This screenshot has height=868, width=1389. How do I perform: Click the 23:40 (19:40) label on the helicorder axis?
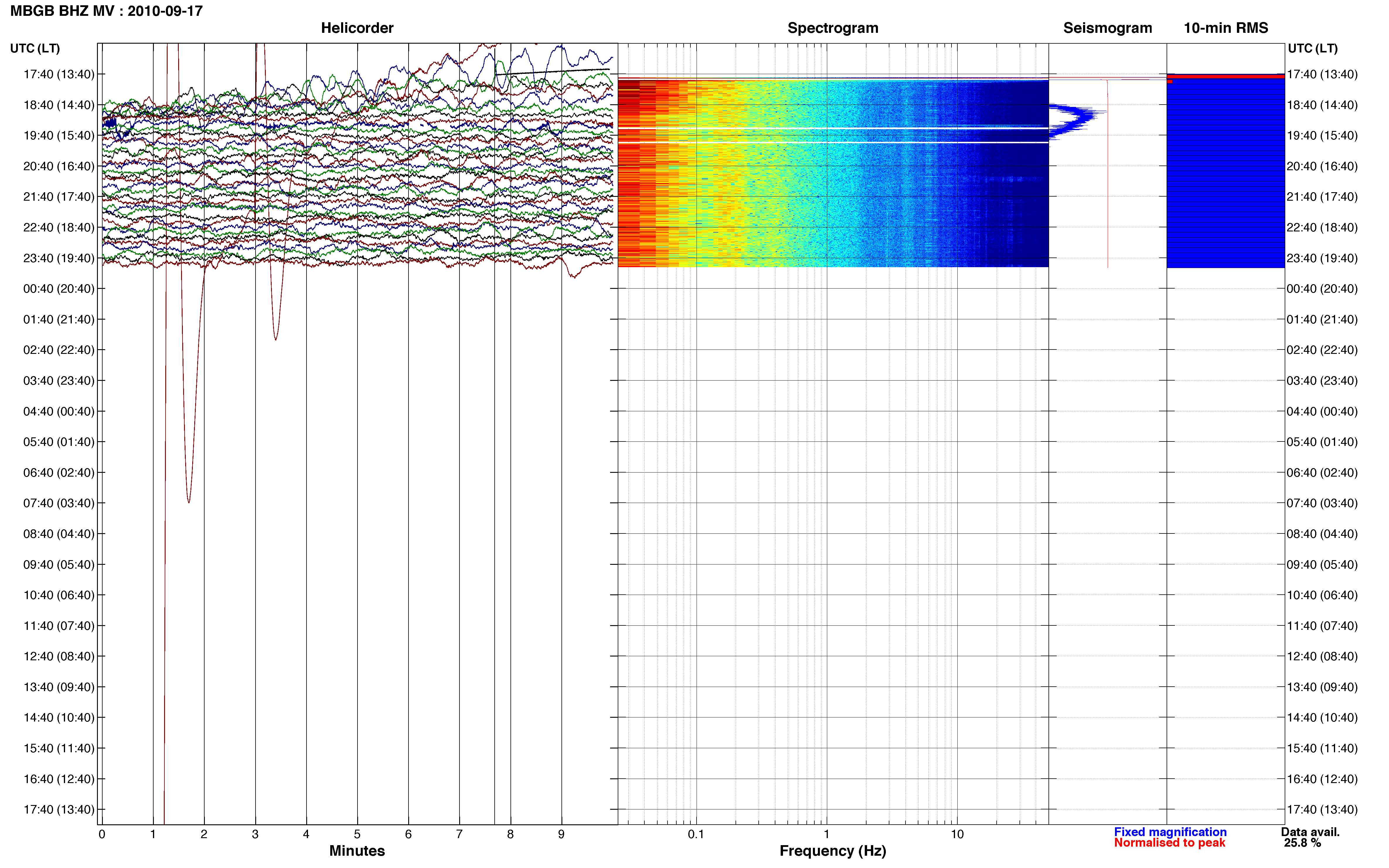tap(59, 258)
